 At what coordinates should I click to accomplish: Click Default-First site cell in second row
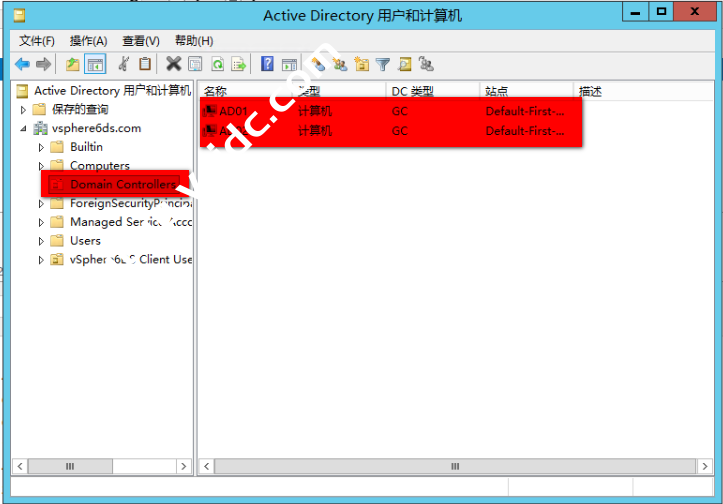click(525, 131)
